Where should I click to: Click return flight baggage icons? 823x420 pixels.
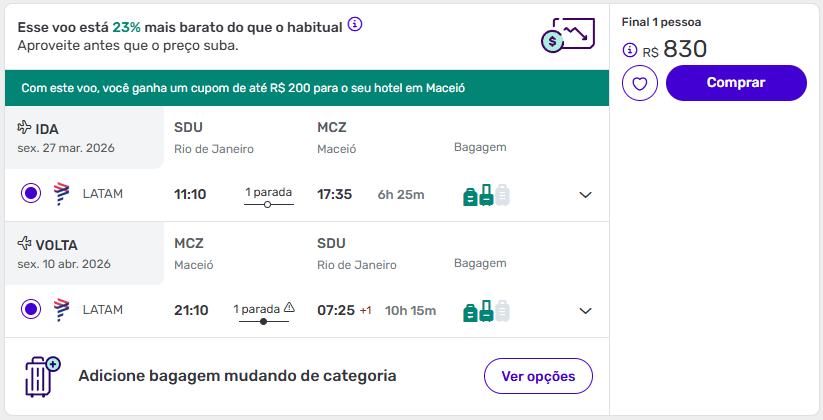pos(486,311)
